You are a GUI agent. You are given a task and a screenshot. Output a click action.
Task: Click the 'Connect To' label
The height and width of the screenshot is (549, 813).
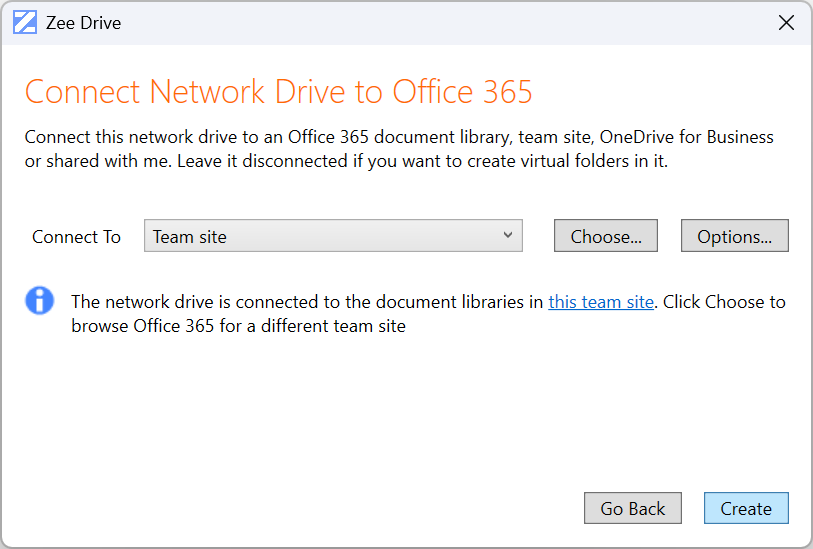(x=76, y=237)
